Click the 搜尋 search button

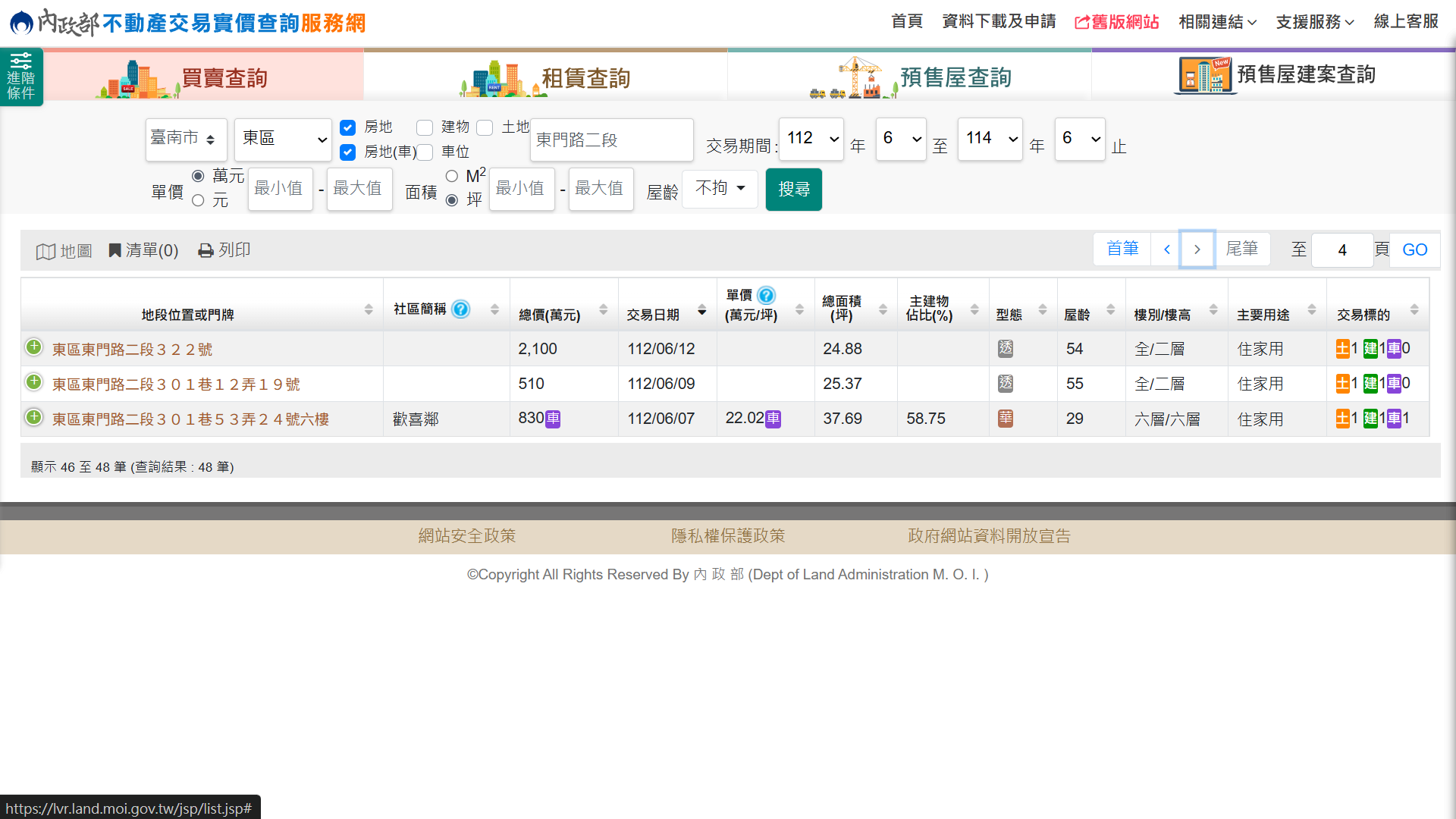click(x=793, y=190)
